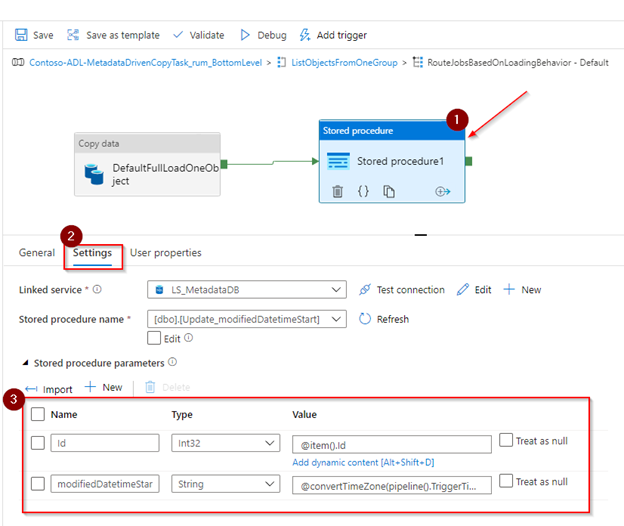Image resolution: width=624 pixels, height=526 pixels.
Task: Delete Stored procedure1 with trash icon
Action: 337,192
